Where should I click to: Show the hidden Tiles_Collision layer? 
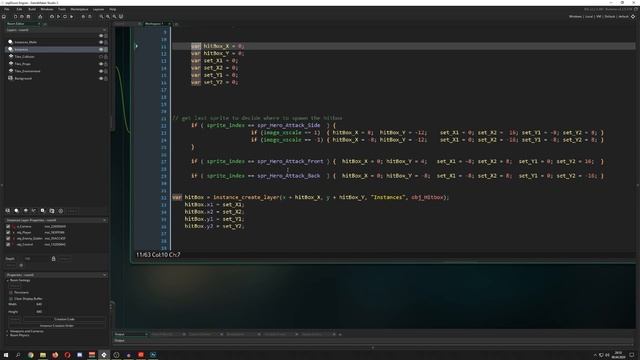101,57
